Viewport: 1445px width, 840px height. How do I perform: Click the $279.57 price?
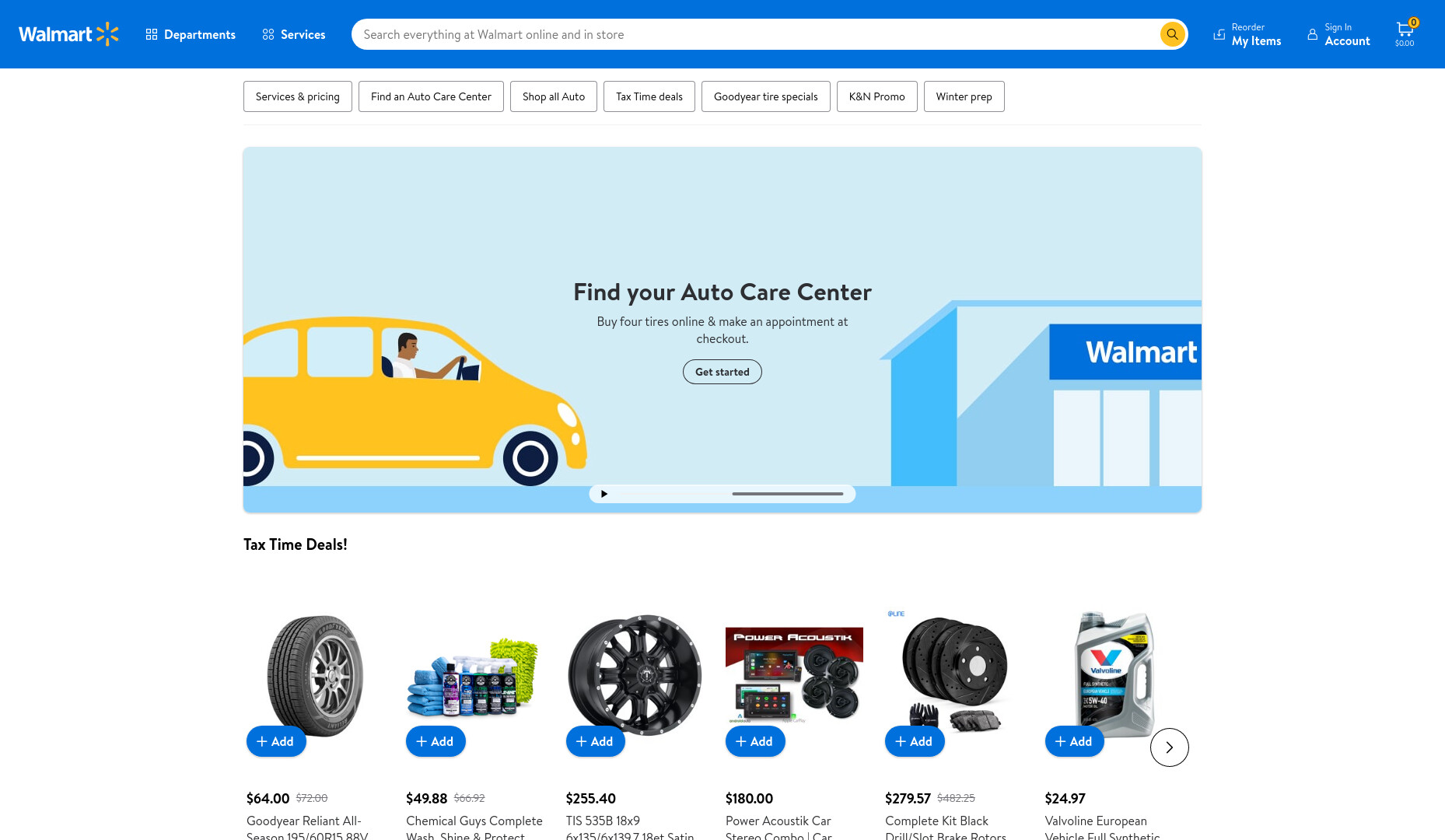pyautogui.click(x=908, y=798)
